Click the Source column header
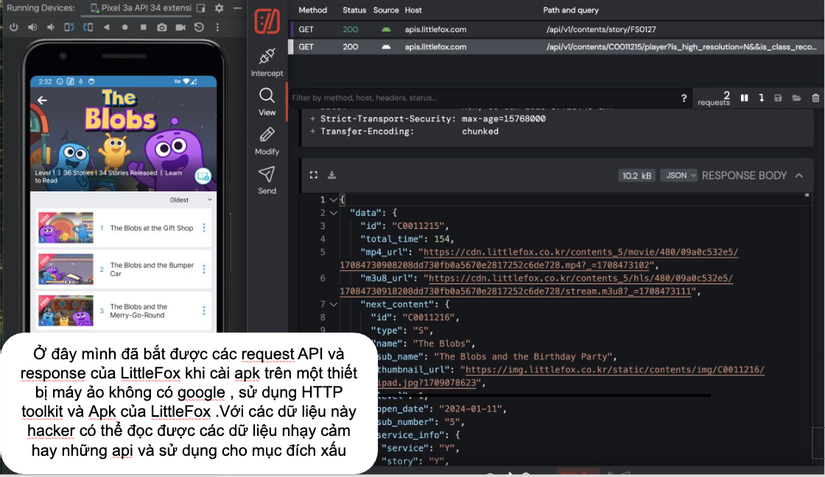Screen dimensions: 825x477 (x=386, y=10)
